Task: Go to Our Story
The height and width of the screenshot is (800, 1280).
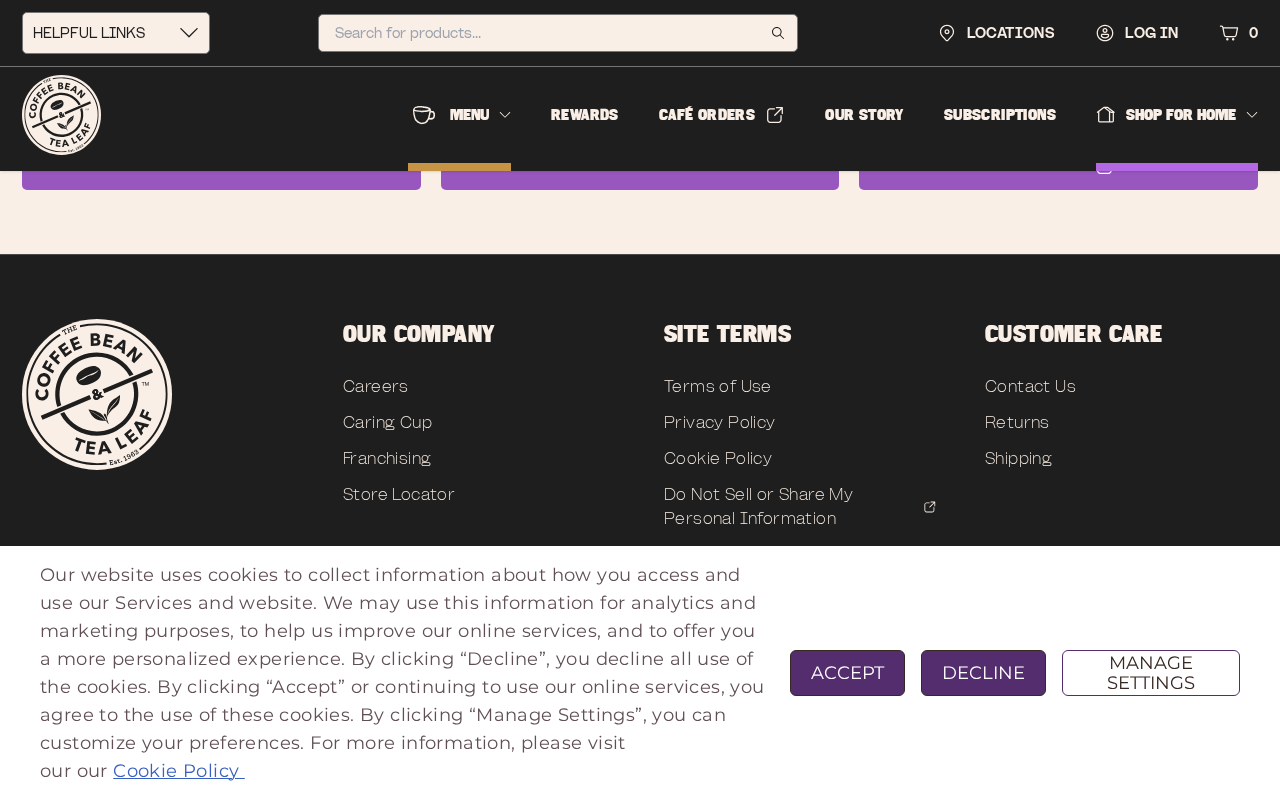Action: [x=864, y=115]
